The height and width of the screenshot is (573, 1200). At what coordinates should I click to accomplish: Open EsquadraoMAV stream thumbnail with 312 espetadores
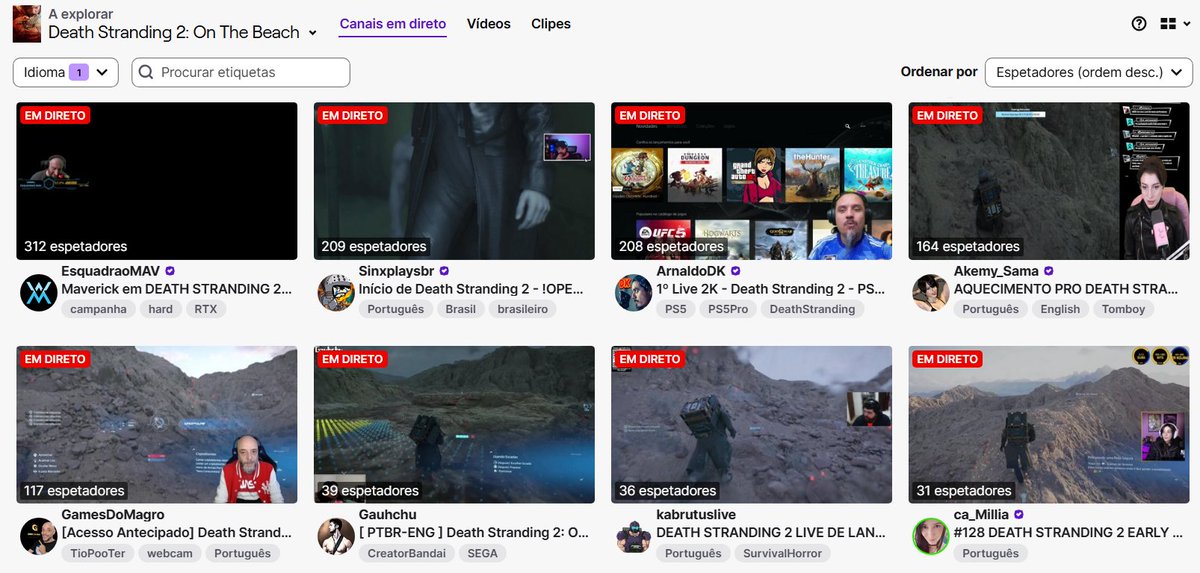[157, 181]
